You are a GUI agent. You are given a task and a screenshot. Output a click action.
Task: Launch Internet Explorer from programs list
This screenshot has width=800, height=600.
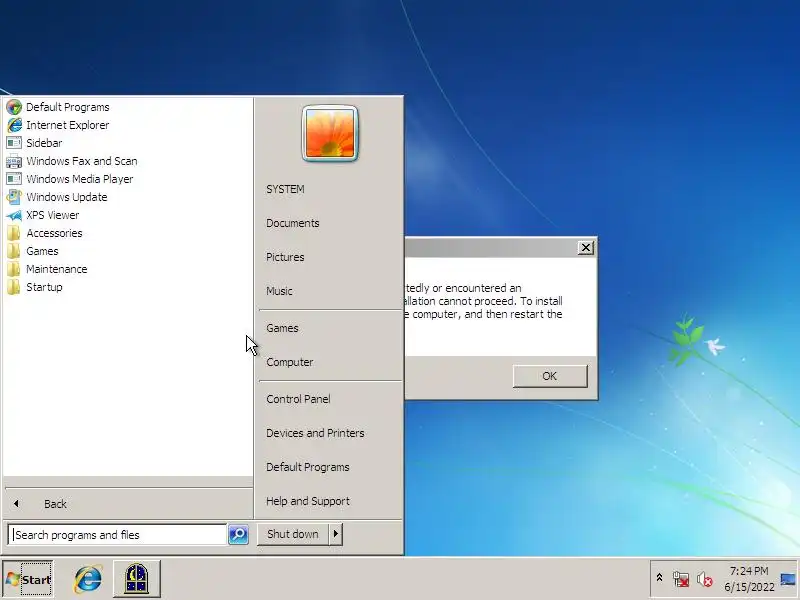68,125
